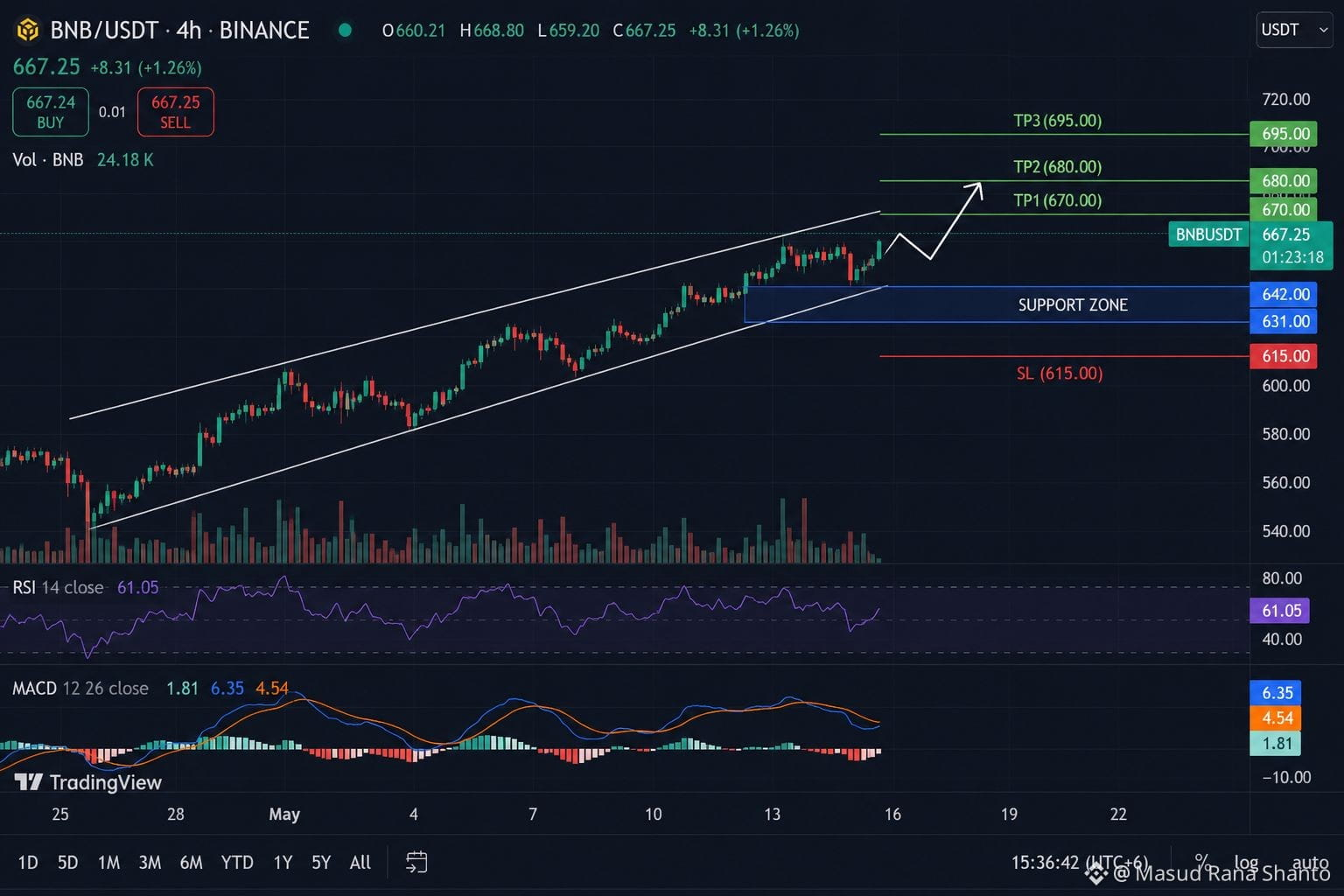Click the TradingView logo
The width and height of the screenshot is (1344, 896).
[x=88, y=782]
